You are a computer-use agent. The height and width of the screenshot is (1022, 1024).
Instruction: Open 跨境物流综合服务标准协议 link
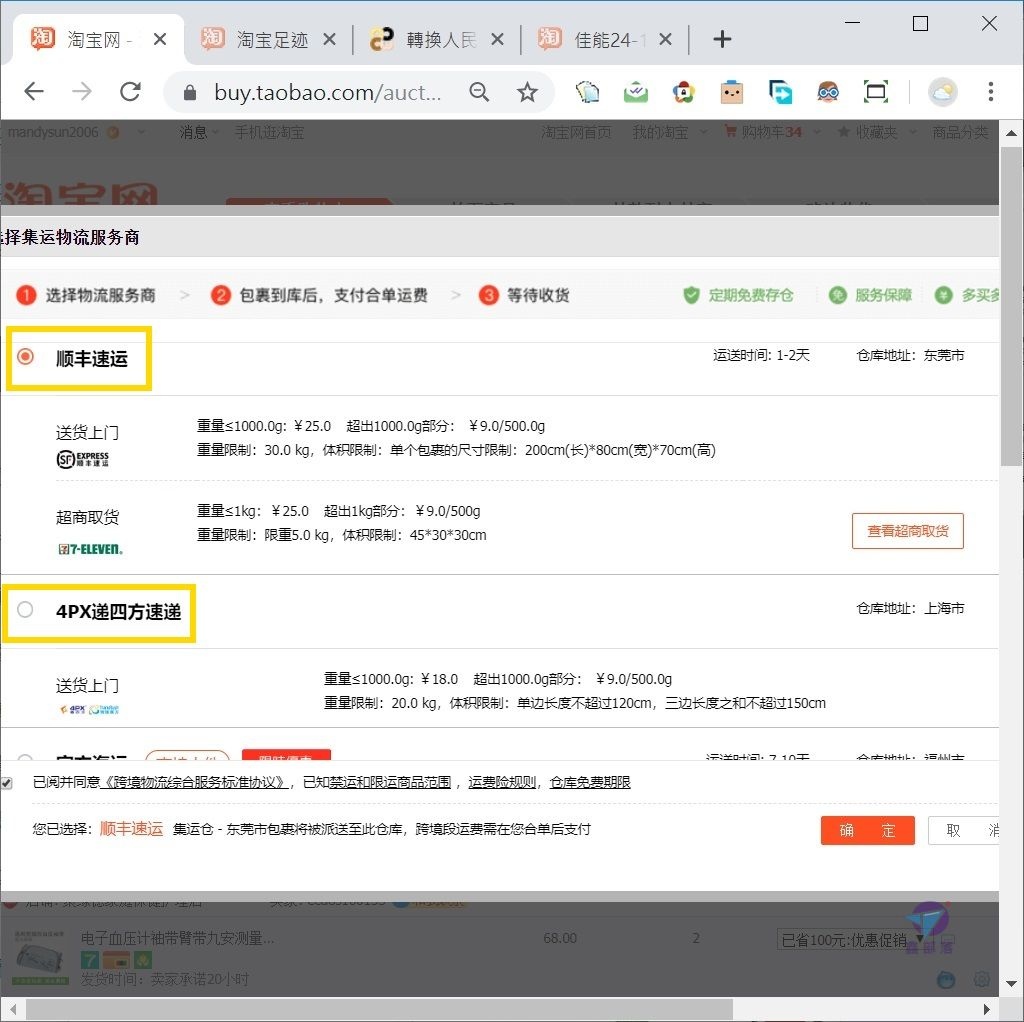pyautogui.click(x=194, y=782)
